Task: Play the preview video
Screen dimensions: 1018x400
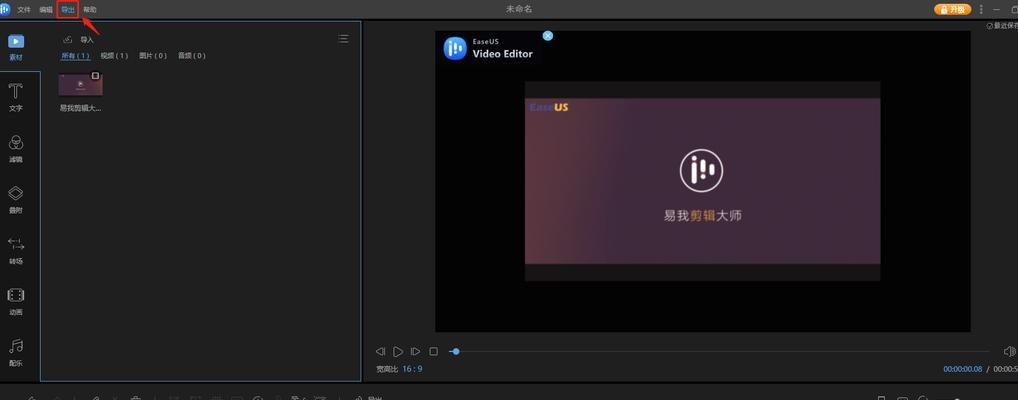Action: pyautogui.click(x=398, y=351)
